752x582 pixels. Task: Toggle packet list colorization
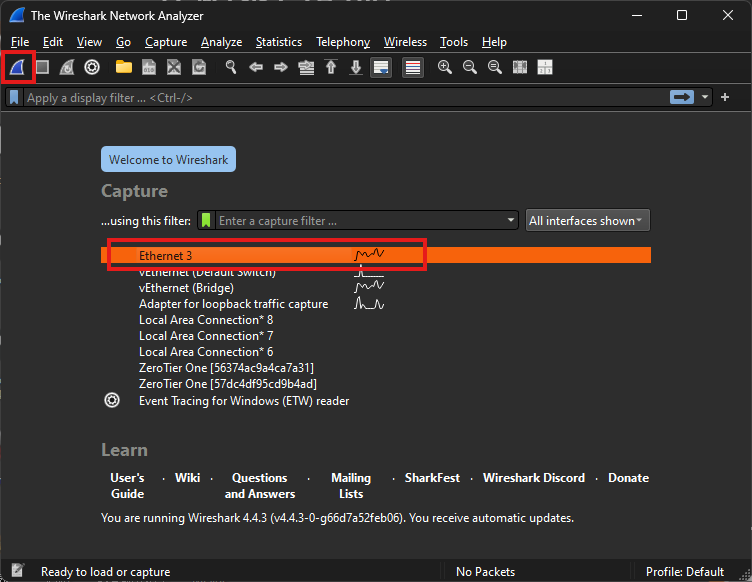(413, 68)
